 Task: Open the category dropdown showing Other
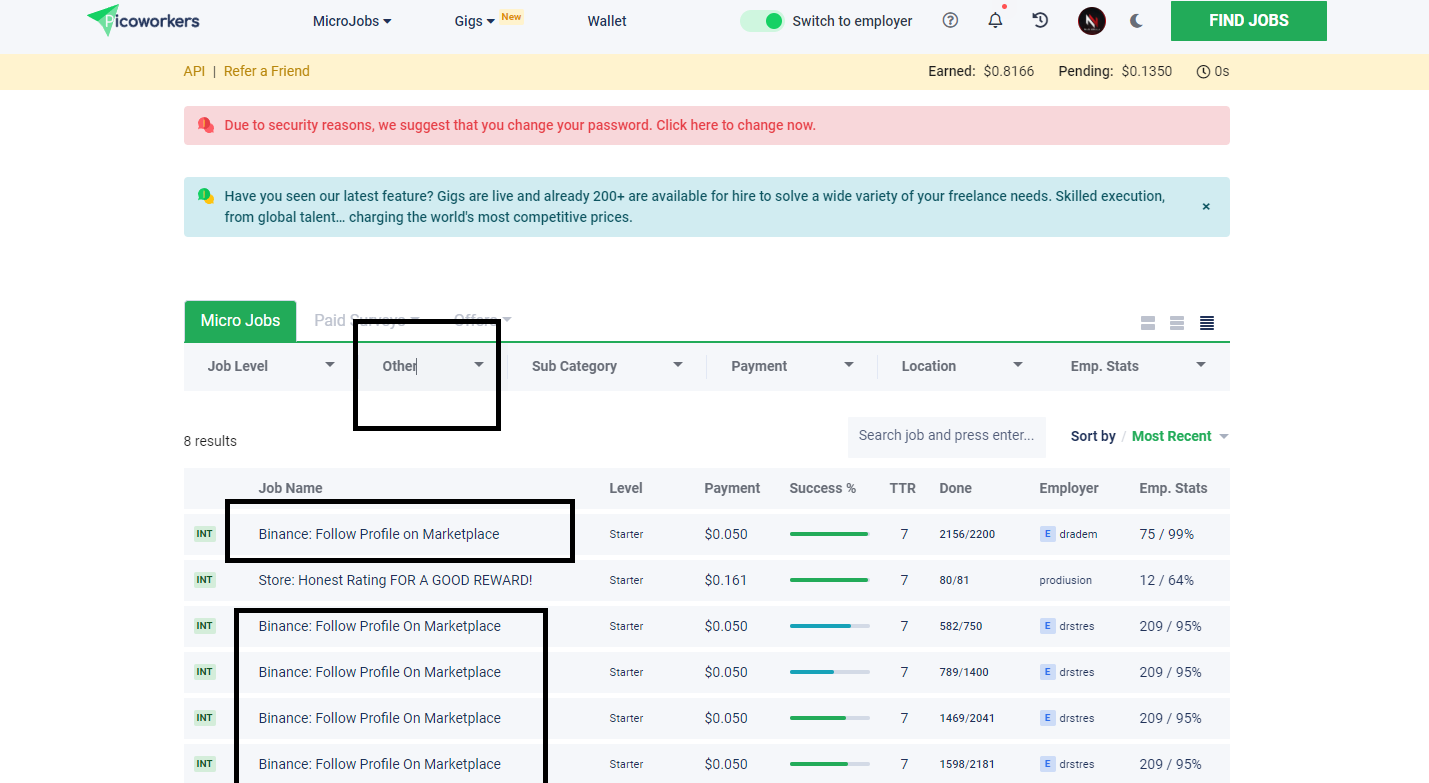pos(432,366)
